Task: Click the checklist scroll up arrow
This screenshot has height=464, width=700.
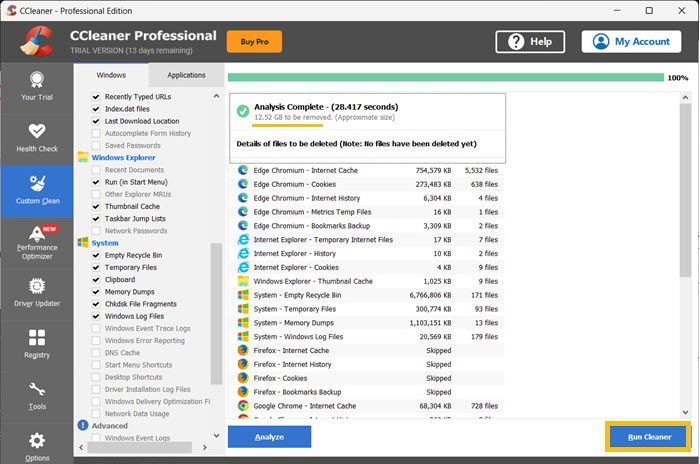Action: point(217,96)
